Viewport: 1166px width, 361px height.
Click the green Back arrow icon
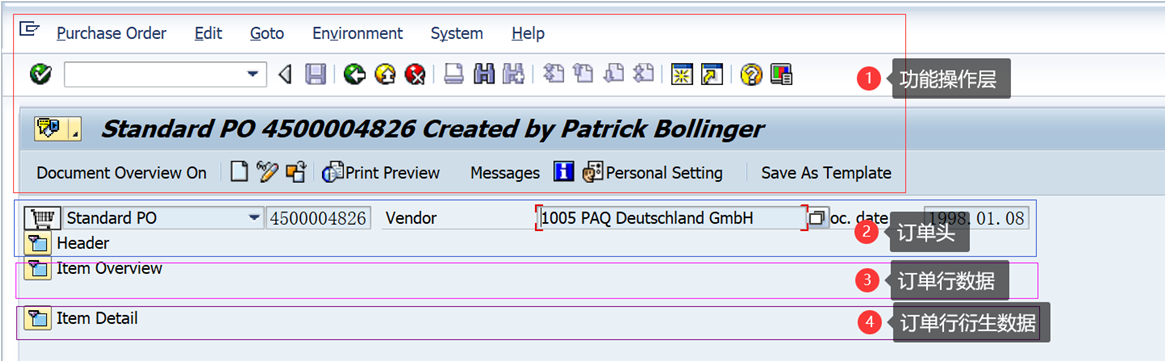point(355,74)
